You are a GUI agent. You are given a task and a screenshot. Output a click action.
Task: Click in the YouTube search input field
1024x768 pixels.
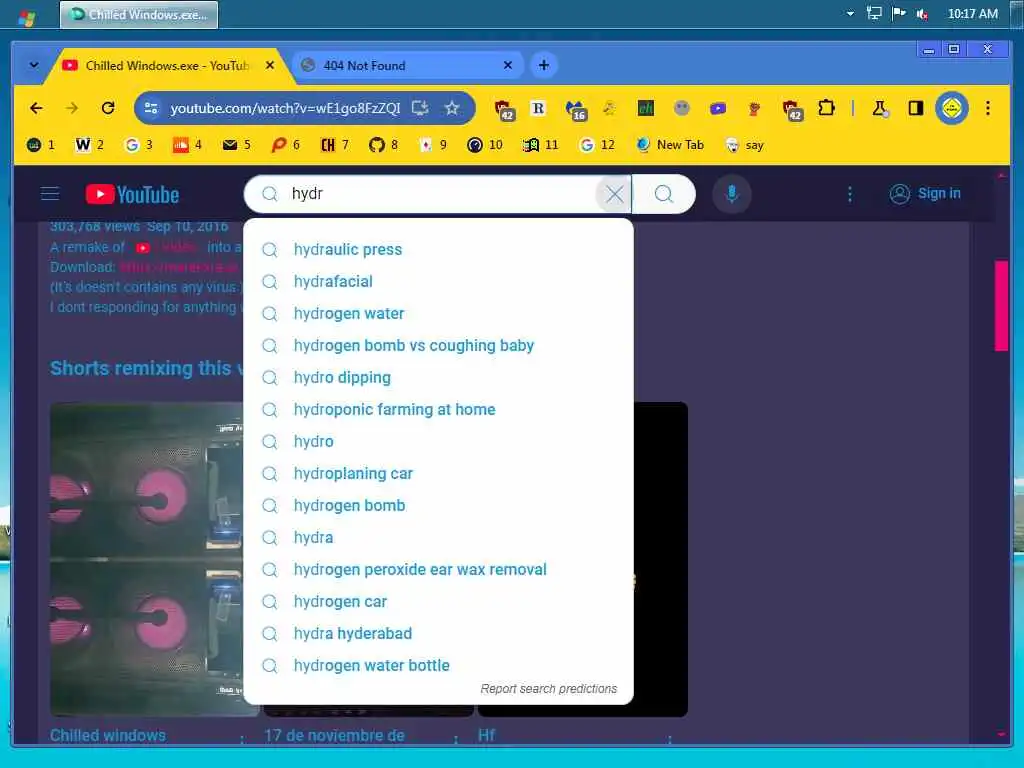pos(438,194)
